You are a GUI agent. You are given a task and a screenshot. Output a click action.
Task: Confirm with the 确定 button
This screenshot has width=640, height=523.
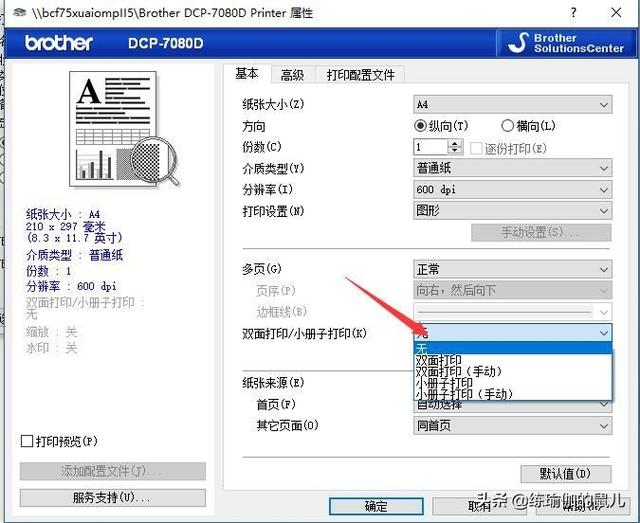(x=376, y=506)
